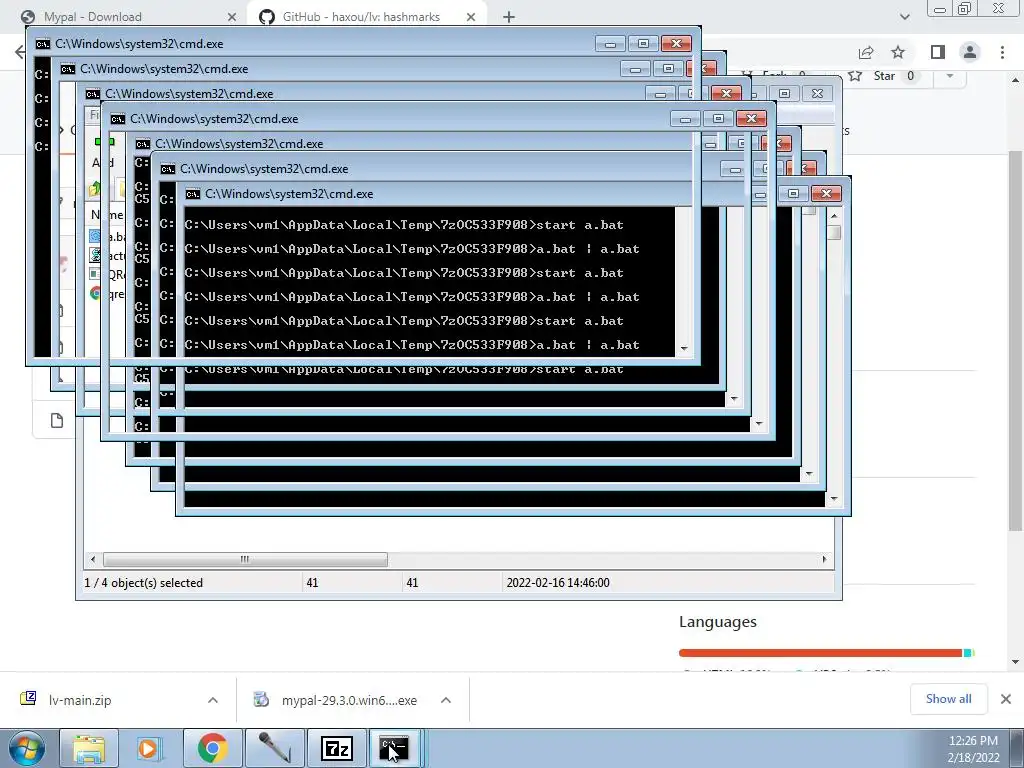Open the mypal-29.3.0 exe download
The height and width of the screenshot is (768, 1024).
[x=349, y=700]
